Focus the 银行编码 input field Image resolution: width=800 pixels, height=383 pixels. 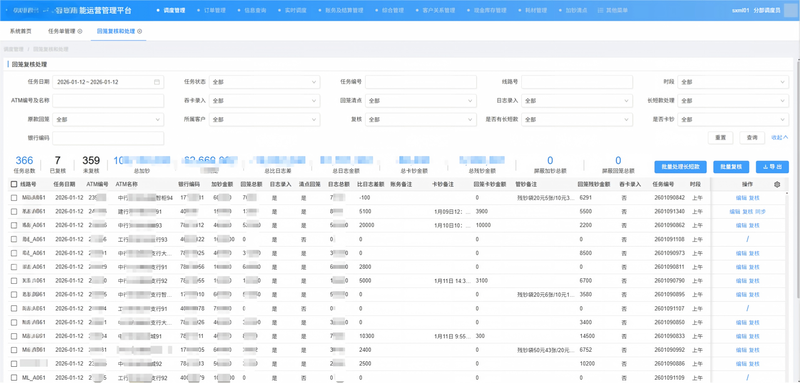[x=109, y=138]
